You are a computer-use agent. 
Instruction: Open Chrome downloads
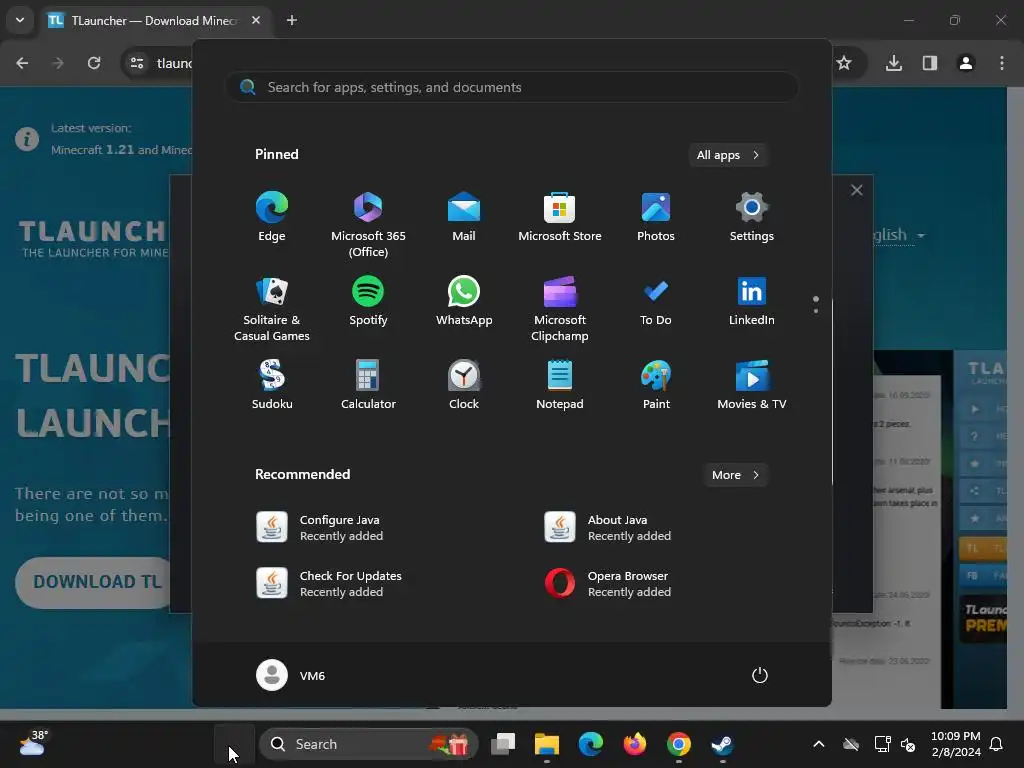(894, 63)
